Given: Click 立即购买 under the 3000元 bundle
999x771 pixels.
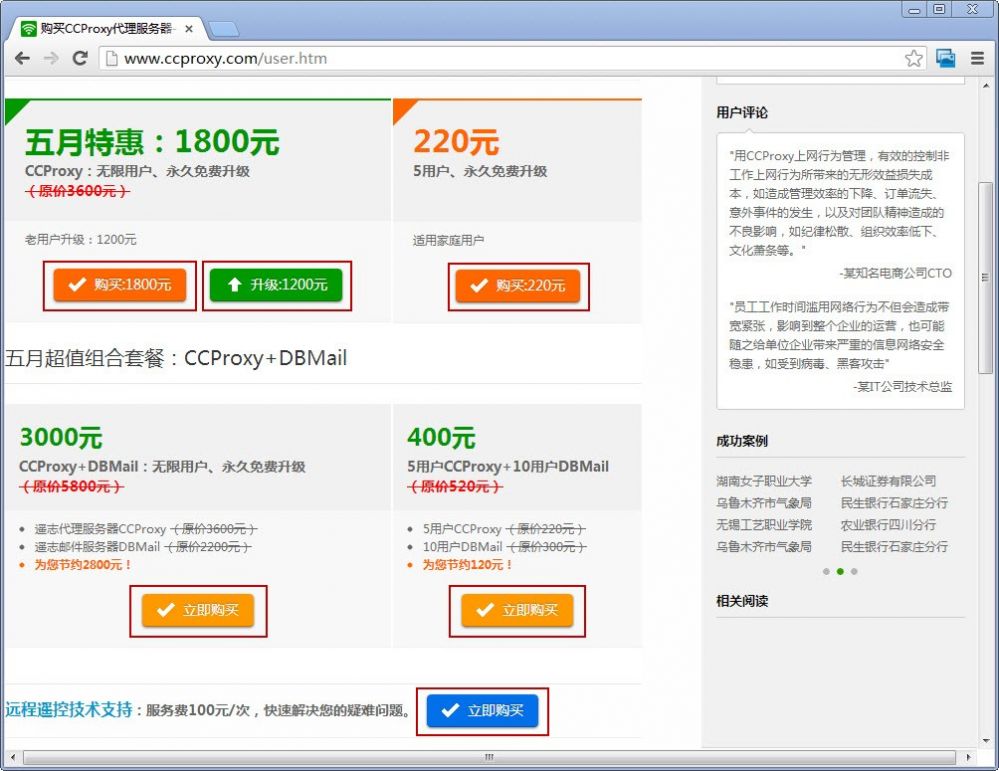Looking at the screenshot, I should [x=198, y=610].
